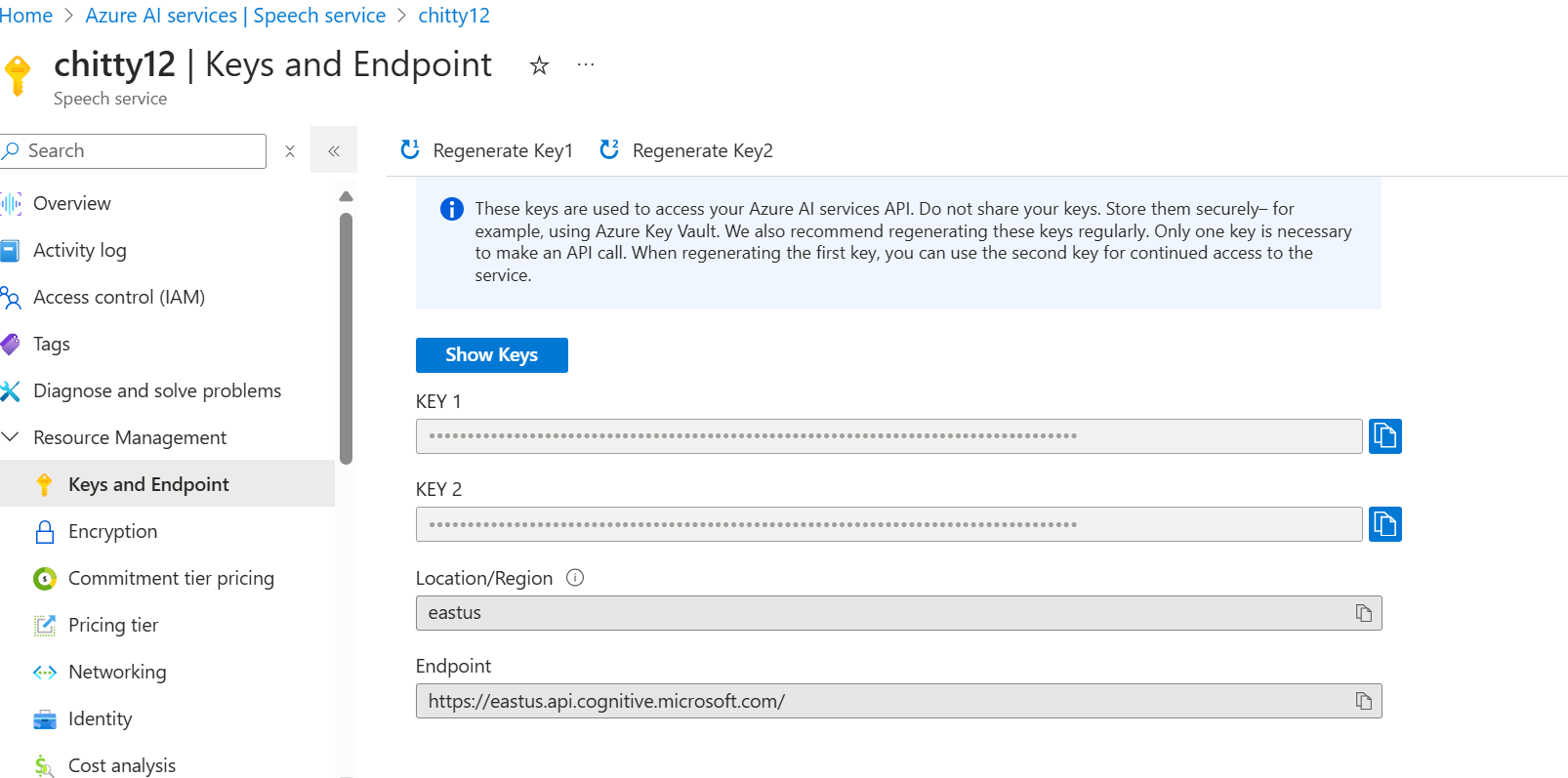Click Regenerate Key1 button
The width and height of the screenshot is (1568, 778).
(x=486, y=150)
